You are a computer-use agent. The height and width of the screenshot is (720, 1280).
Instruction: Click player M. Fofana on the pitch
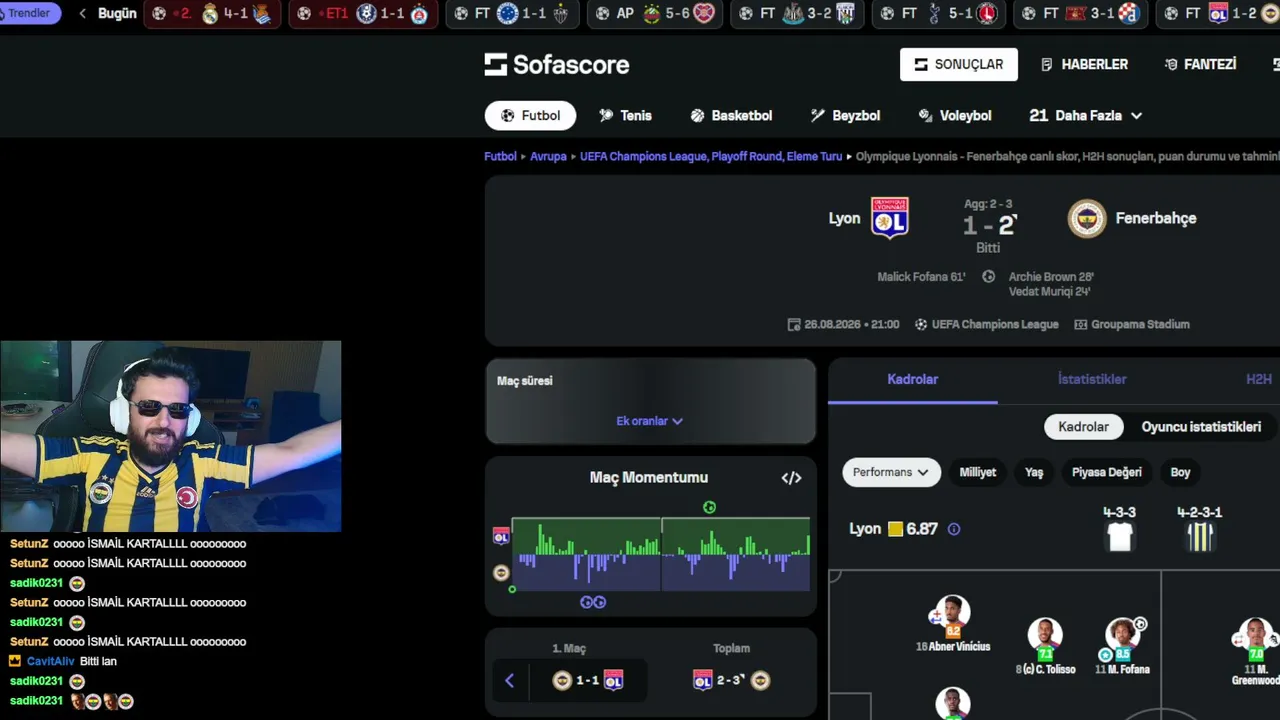[1122, 646]
